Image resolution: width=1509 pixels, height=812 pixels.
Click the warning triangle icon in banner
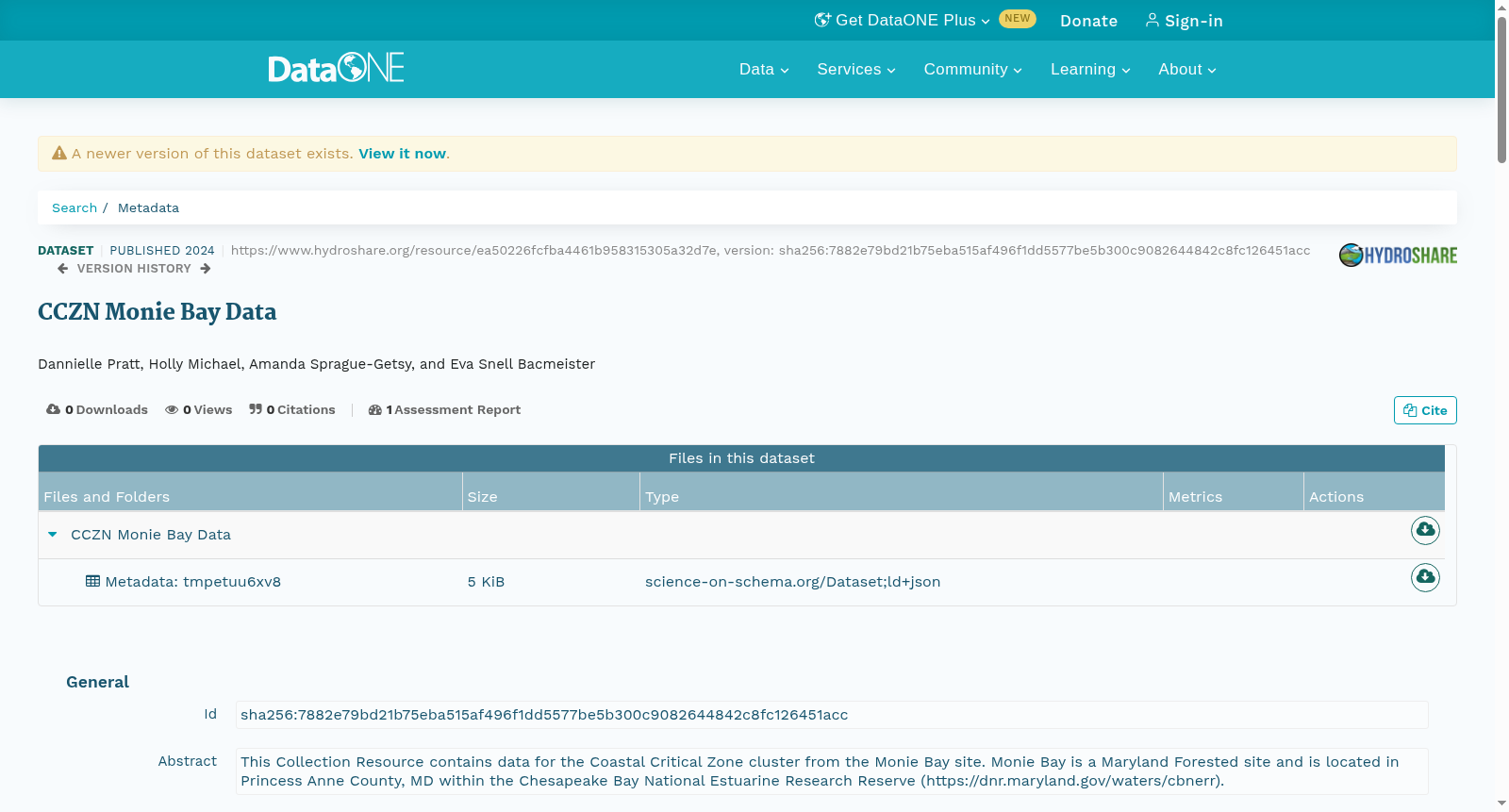click(59, 153)
